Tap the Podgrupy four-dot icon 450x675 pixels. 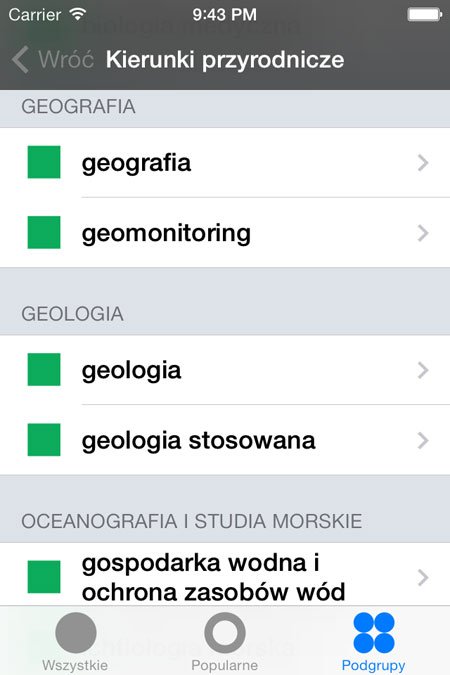[374, 632]
